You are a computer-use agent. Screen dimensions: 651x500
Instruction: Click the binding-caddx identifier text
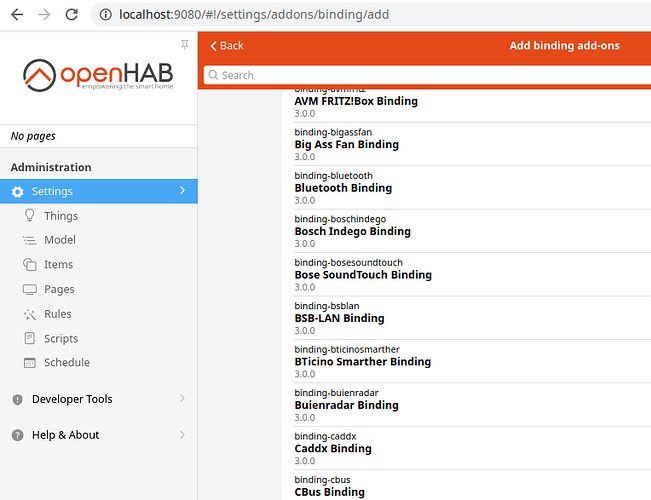[325, 436]
